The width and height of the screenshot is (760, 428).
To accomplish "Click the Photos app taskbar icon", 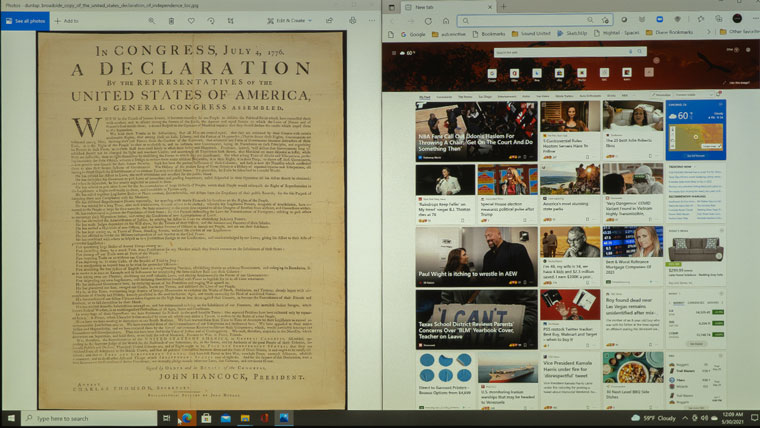I will (284, 417).
